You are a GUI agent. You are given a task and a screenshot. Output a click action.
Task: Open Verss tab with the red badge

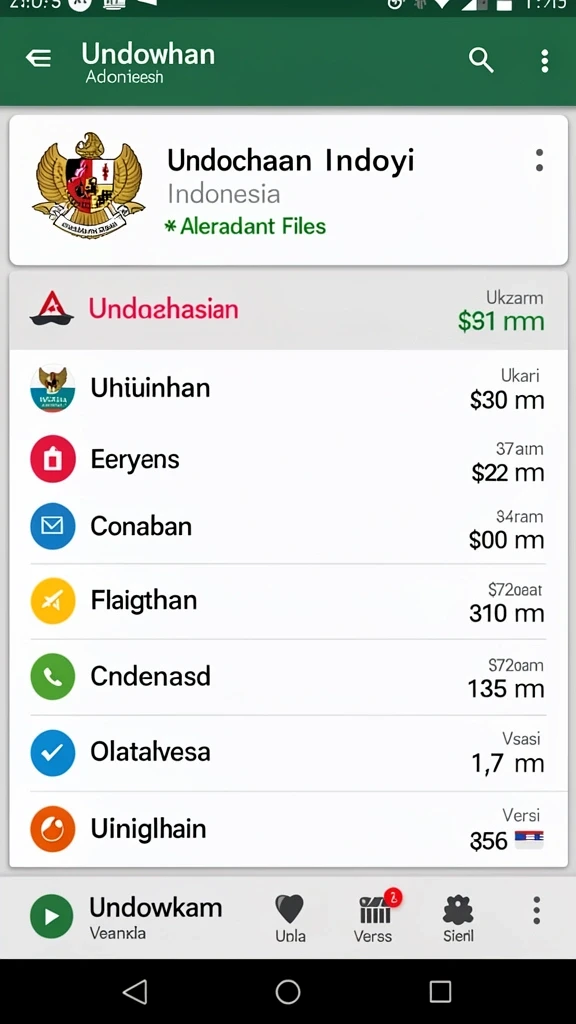tap(377, 910)
